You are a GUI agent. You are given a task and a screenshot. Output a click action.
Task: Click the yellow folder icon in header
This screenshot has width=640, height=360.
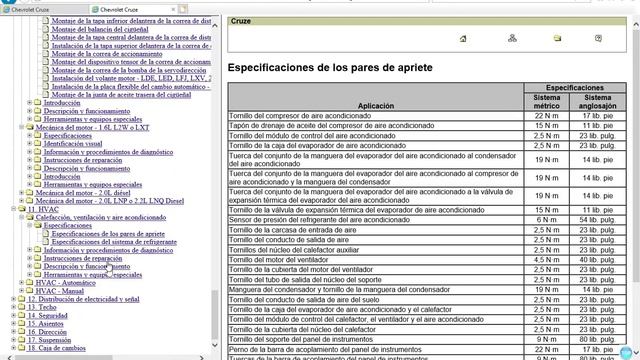[x=557, y=38]
